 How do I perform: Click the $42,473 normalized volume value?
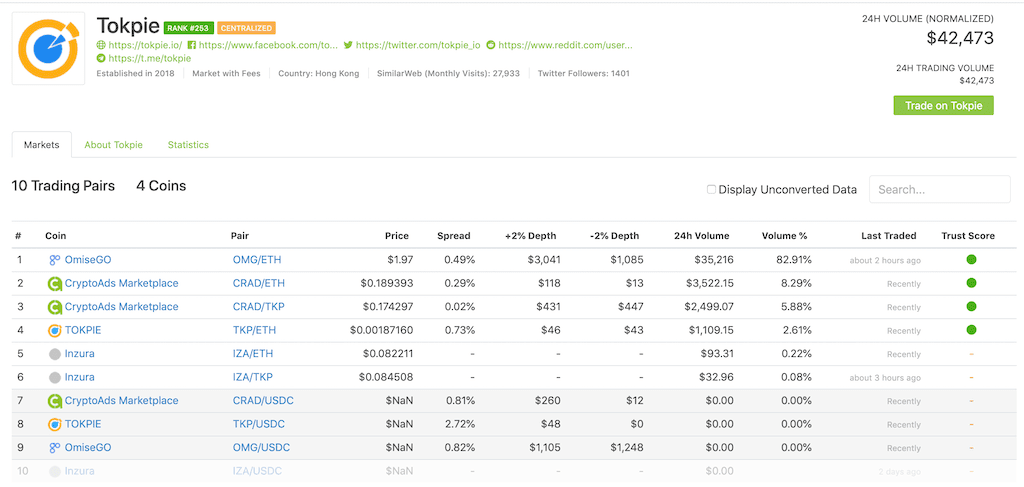point(960,38)
